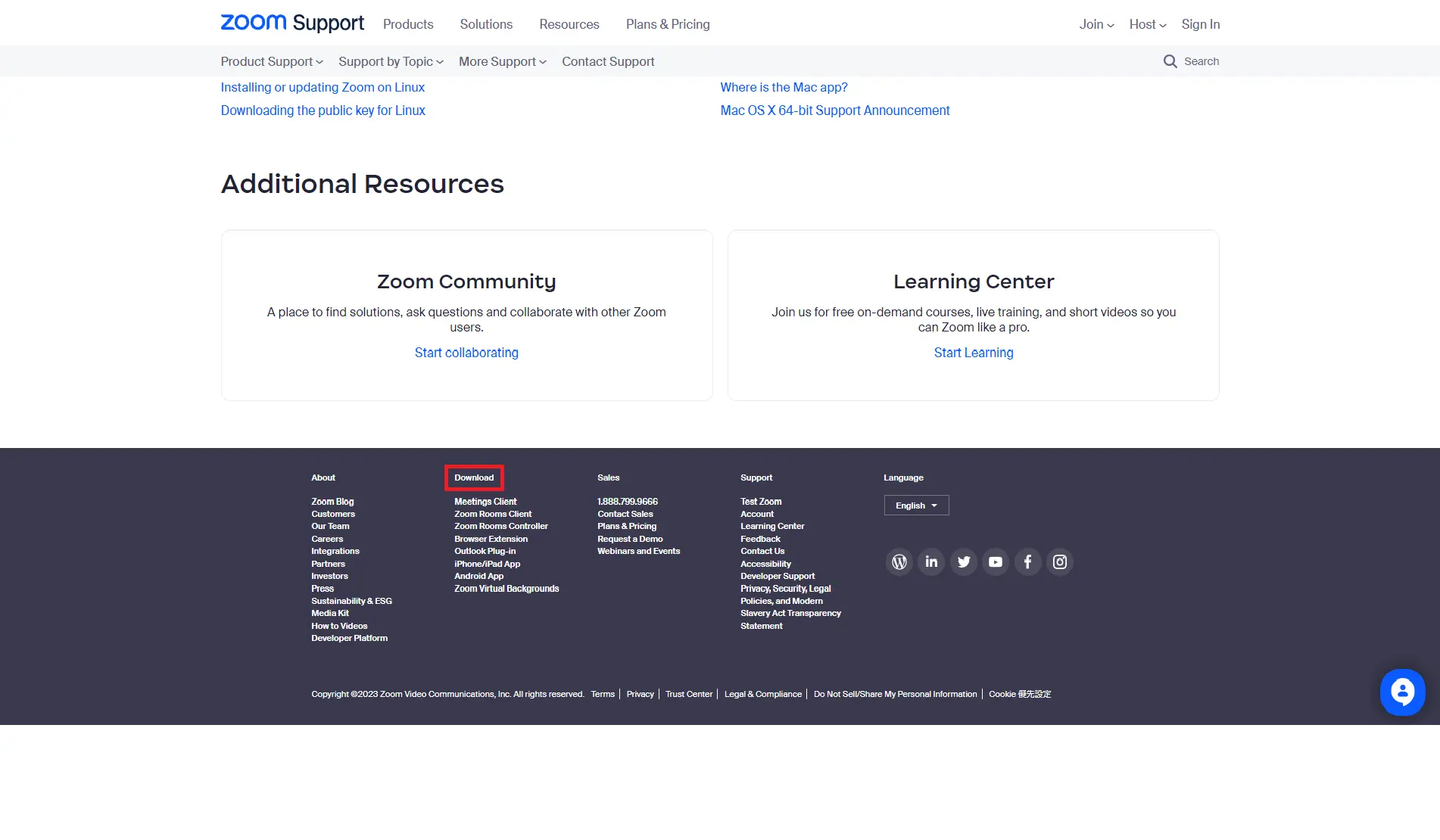This screenshot has width=1440, height=840.
Task: Open Integrations footer link
Action: (335, 551)
